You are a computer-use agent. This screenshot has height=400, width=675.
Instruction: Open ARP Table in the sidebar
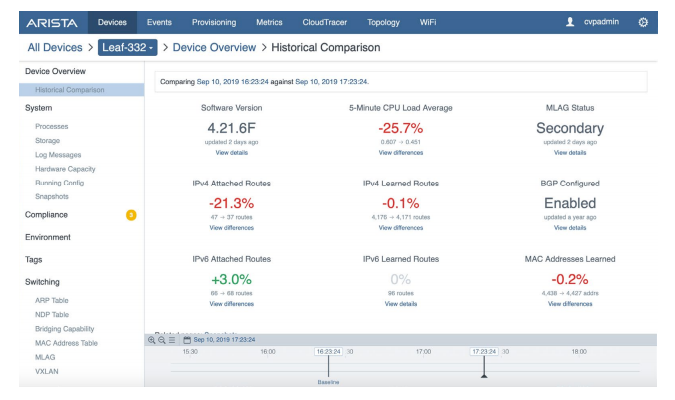point(52,301)
